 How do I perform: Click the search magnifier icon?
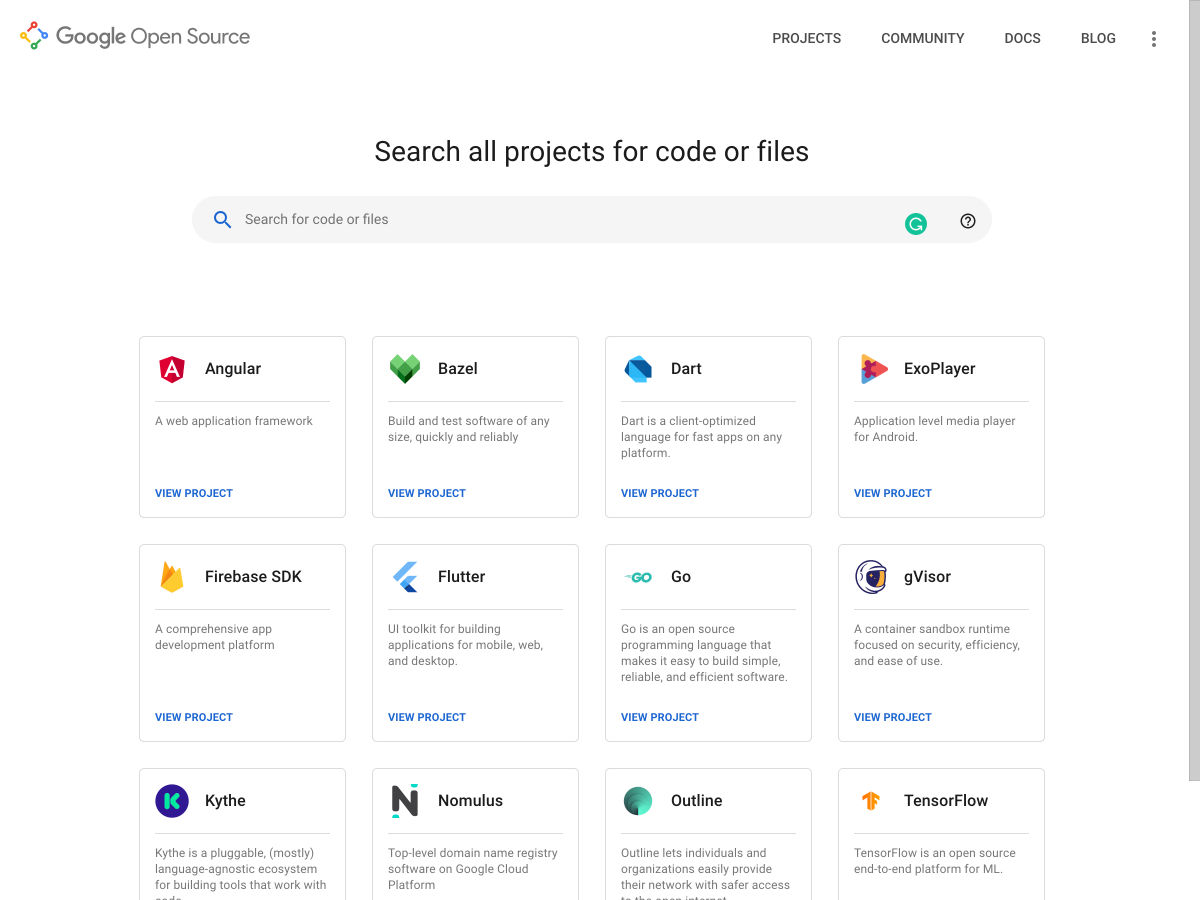tap(223, 220)
